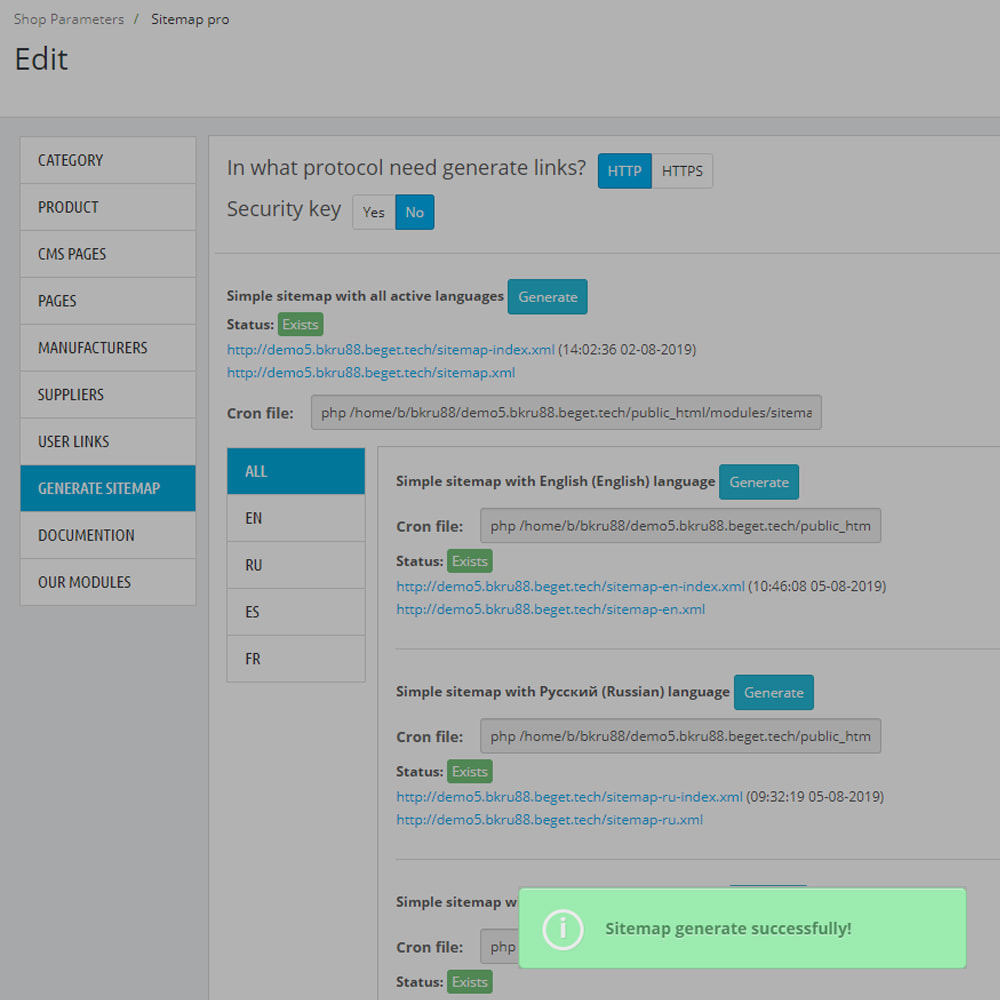Click the 09:32:19 05-08-2019 timestamp
The width and height of the screenshot is (1000, 1000).
tap(815, 797)
